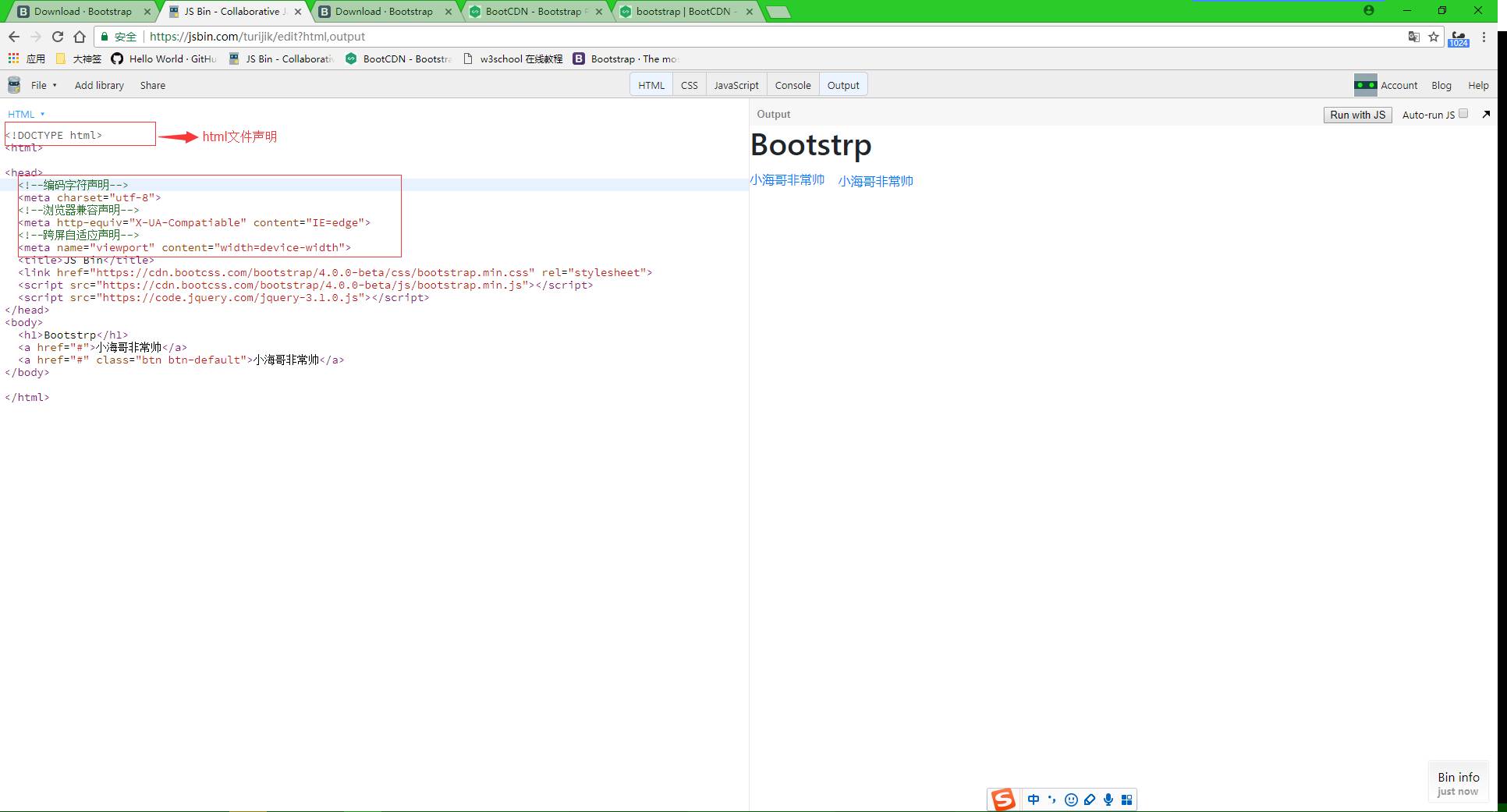Open the Blog link

[x=1441, y=85]
